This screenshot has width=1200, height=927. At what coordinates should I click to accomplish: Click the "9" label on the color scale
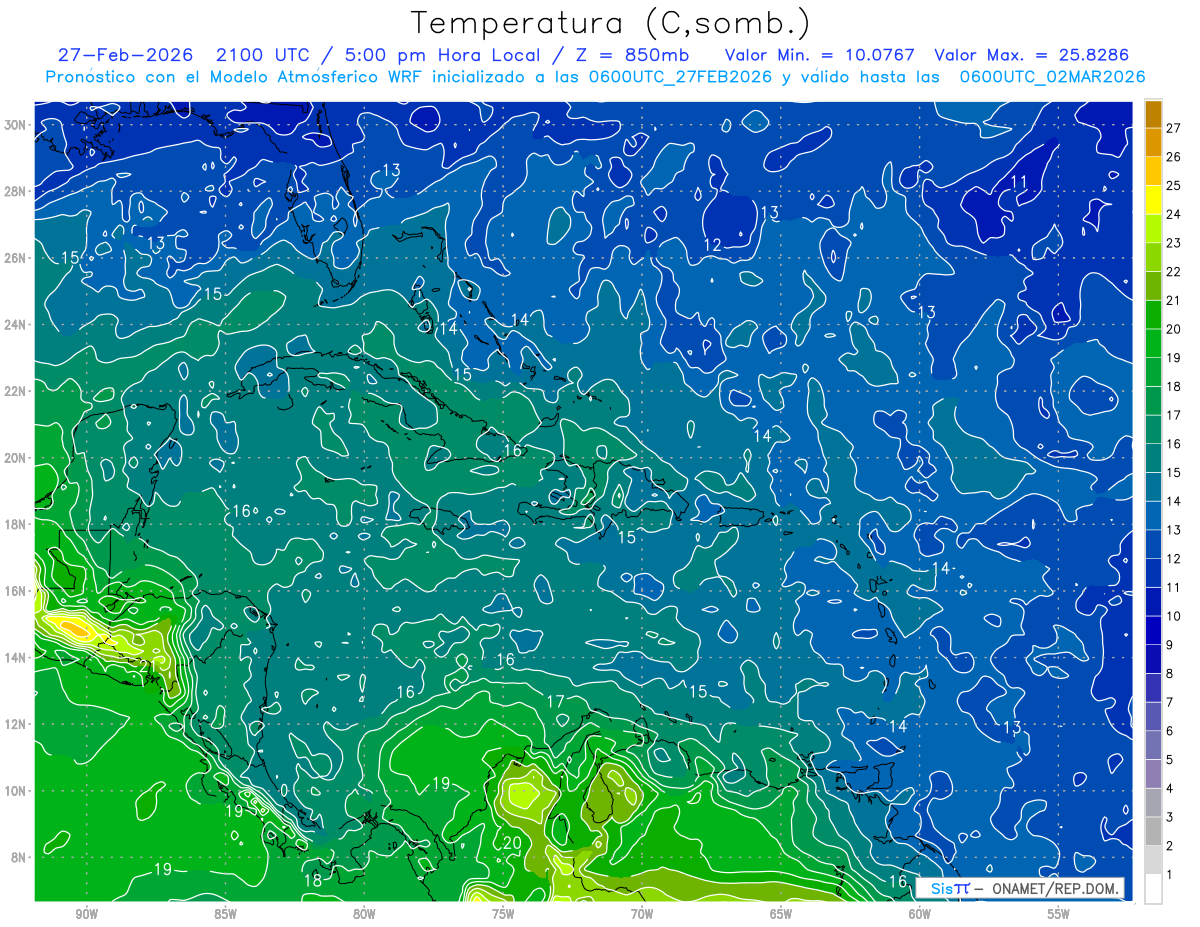point(1170,645)
